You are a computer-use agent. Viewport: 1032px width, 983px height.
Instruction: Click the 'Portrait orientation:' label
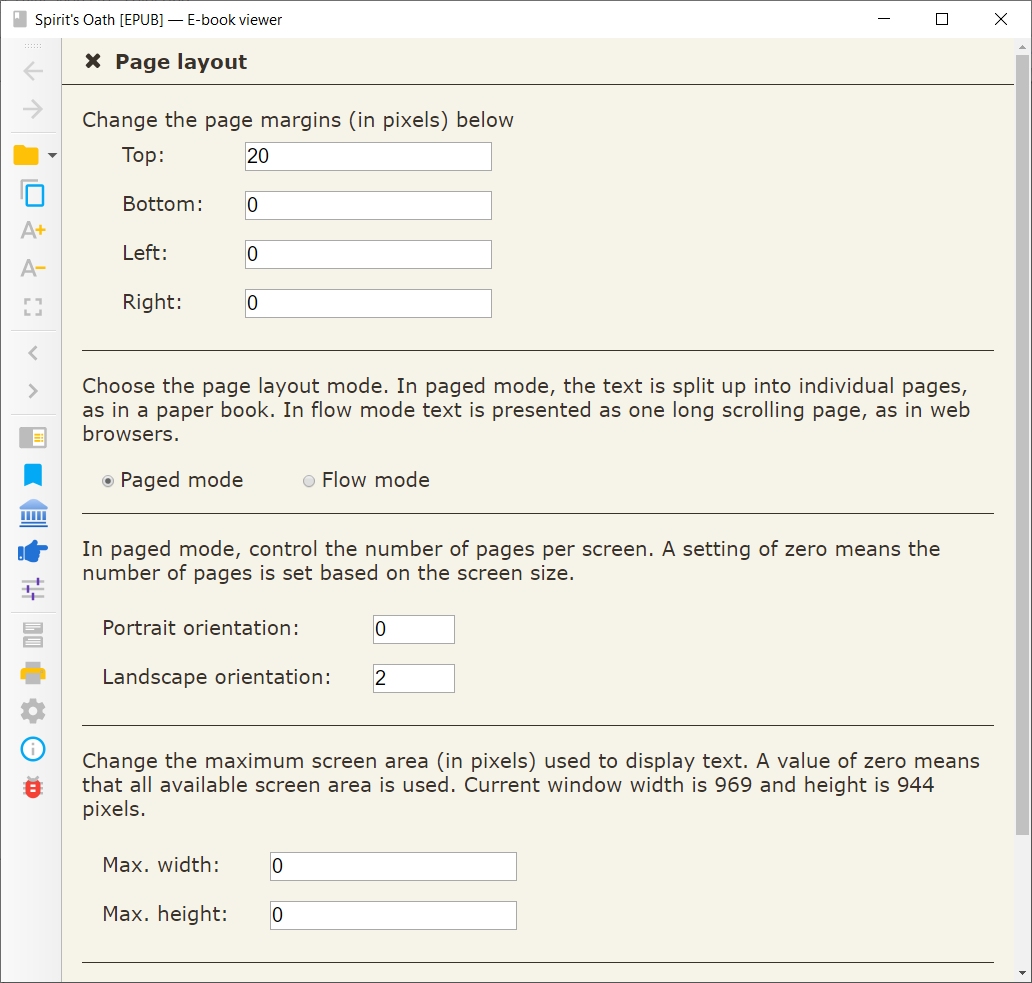tap(201, 628)
